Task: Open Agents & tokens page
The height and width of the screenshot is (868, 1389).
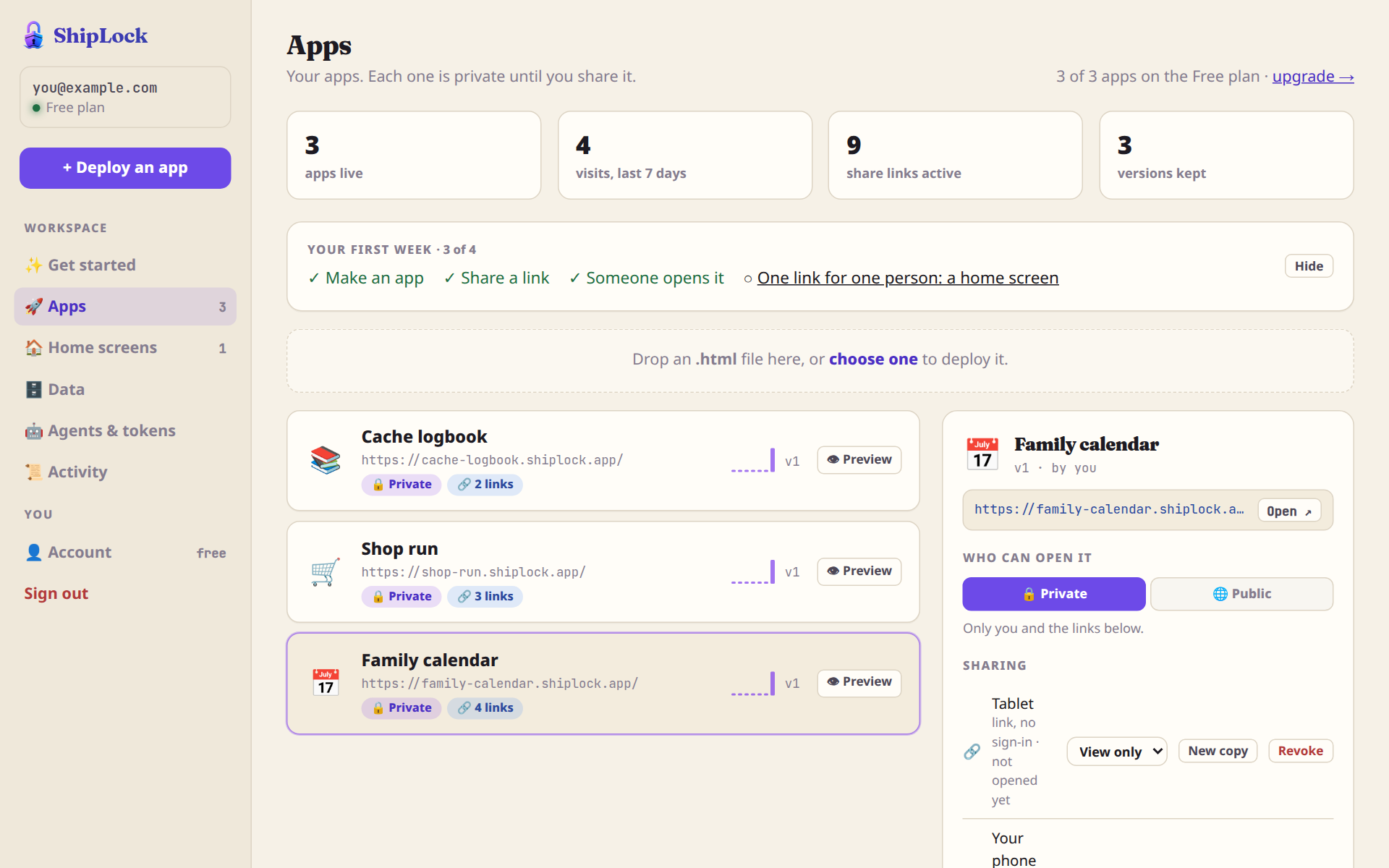Action: (x=125, y=430)
